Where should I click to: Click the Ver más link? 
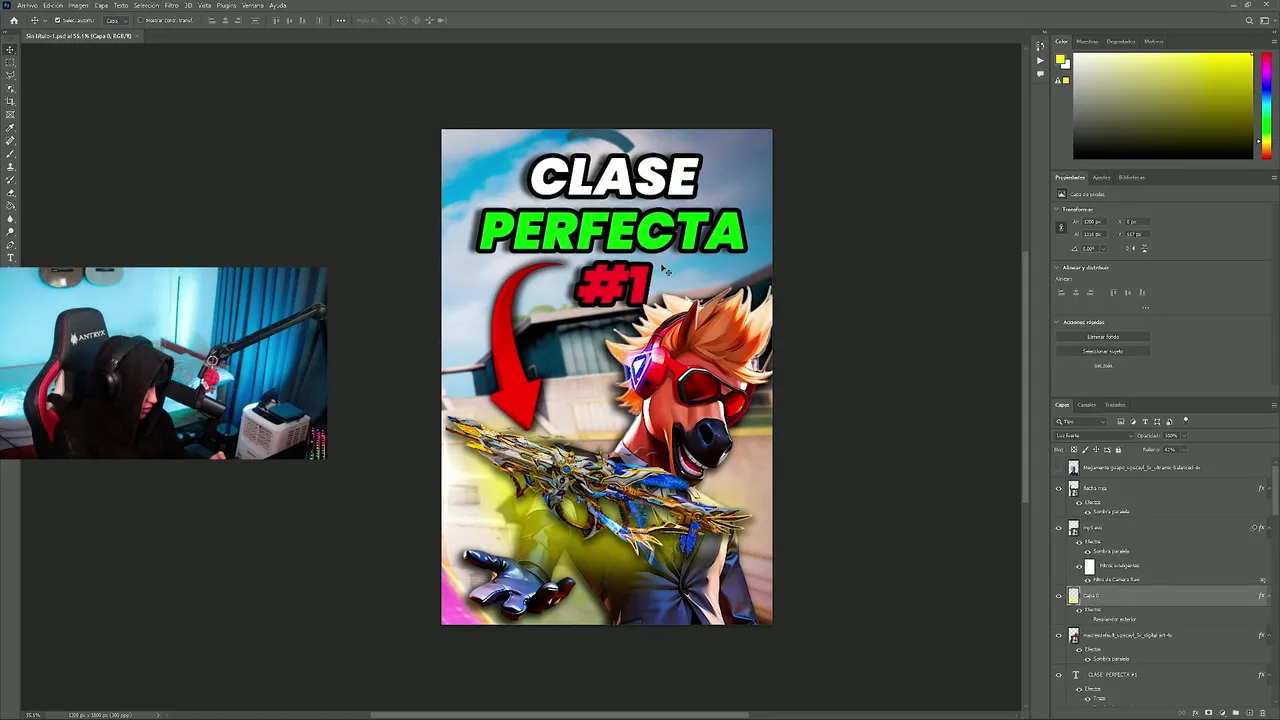coord(1103,365)
